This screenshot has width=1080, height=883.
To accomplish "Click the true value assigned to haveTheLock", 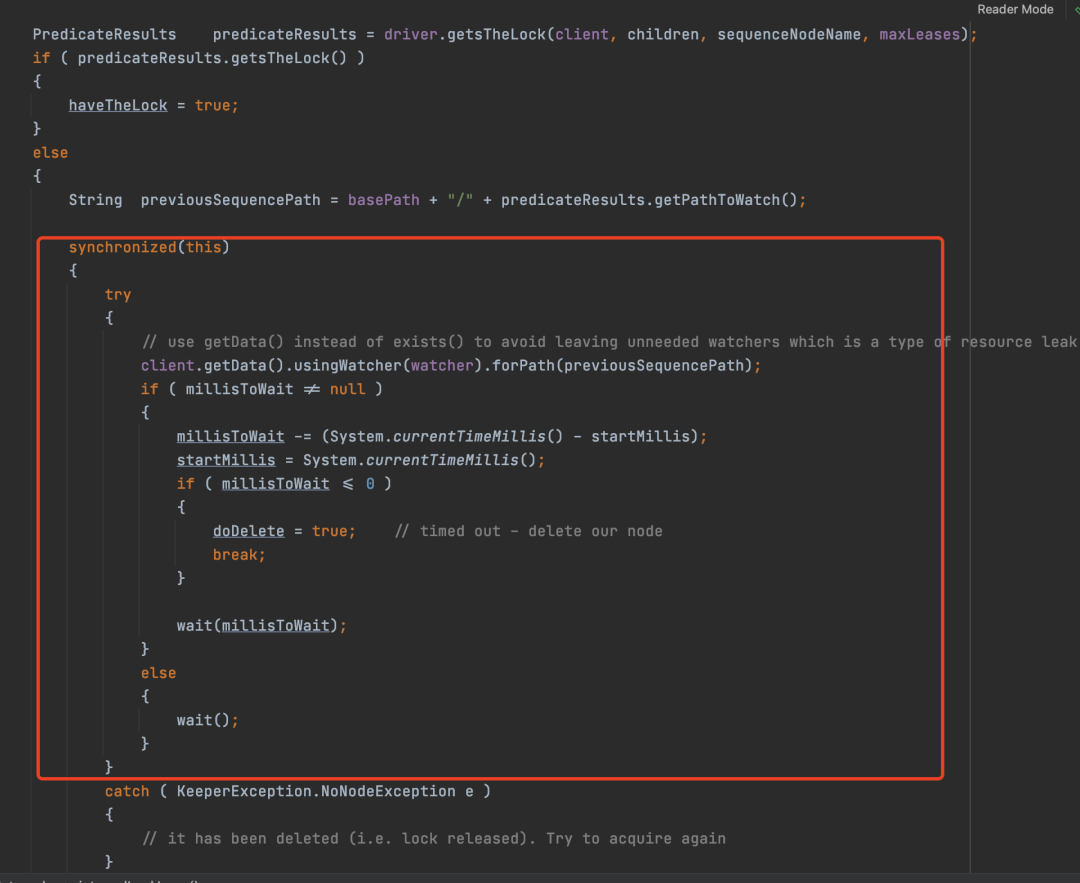I will [x=212, y=105].
